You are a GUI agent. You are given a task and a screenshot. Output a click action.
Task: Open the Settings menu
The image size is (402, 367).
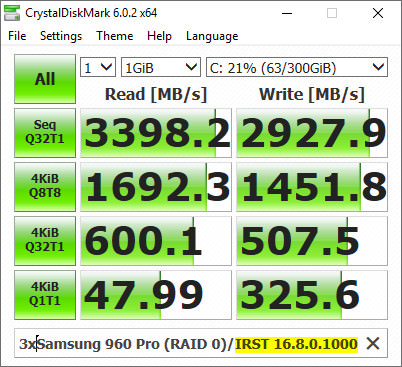pyautogui.click(x=61, y=36)
